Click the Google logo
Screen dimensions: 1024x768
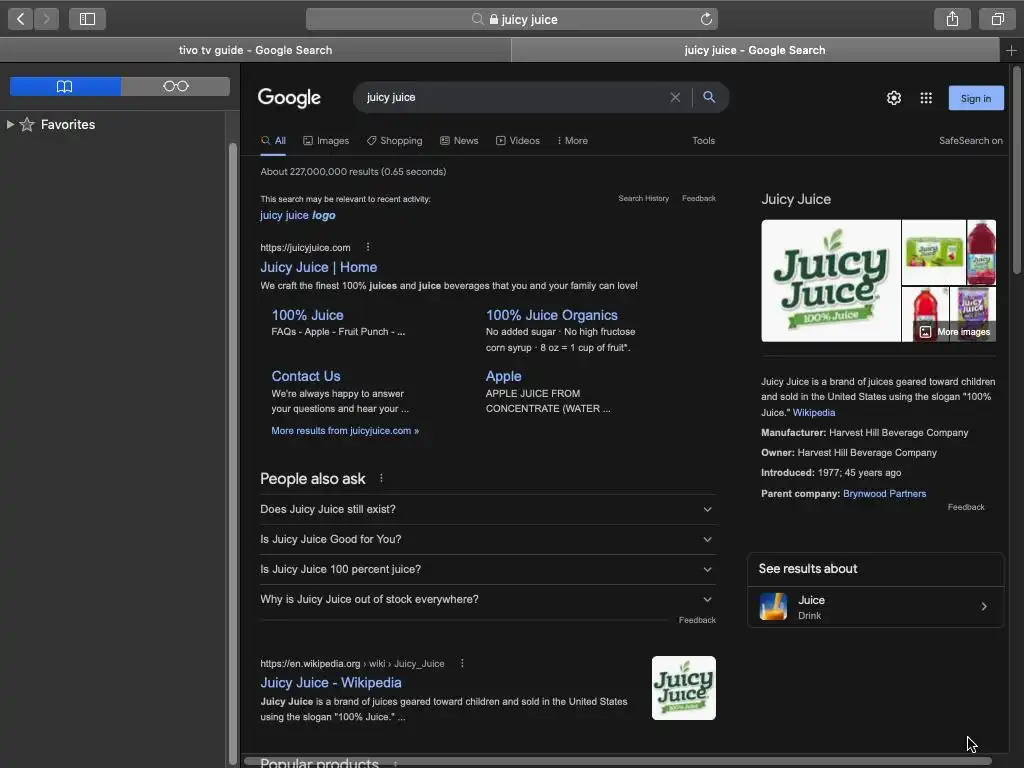click(289, 98)
